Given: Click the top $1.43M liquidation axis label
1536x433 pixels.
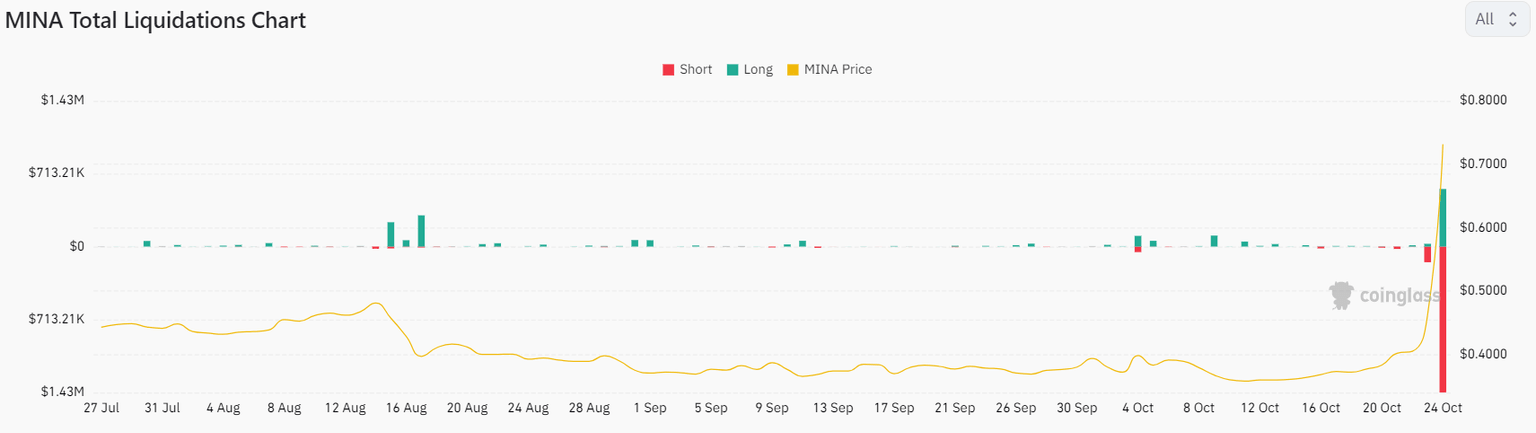Looking at the screenshot, I should click(62, 100).
